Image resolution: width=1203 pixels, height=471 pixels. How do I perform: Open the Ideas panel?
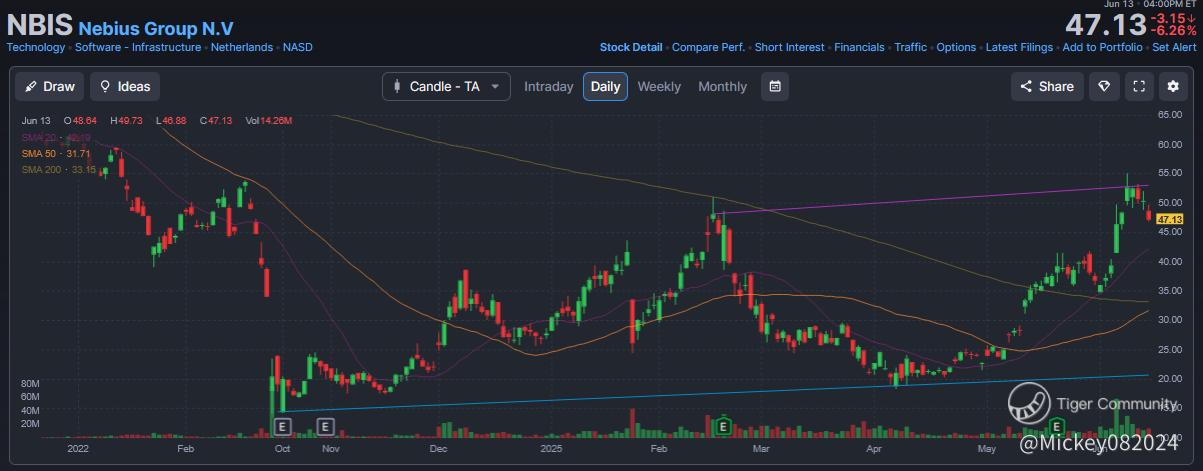coord(125,86)
